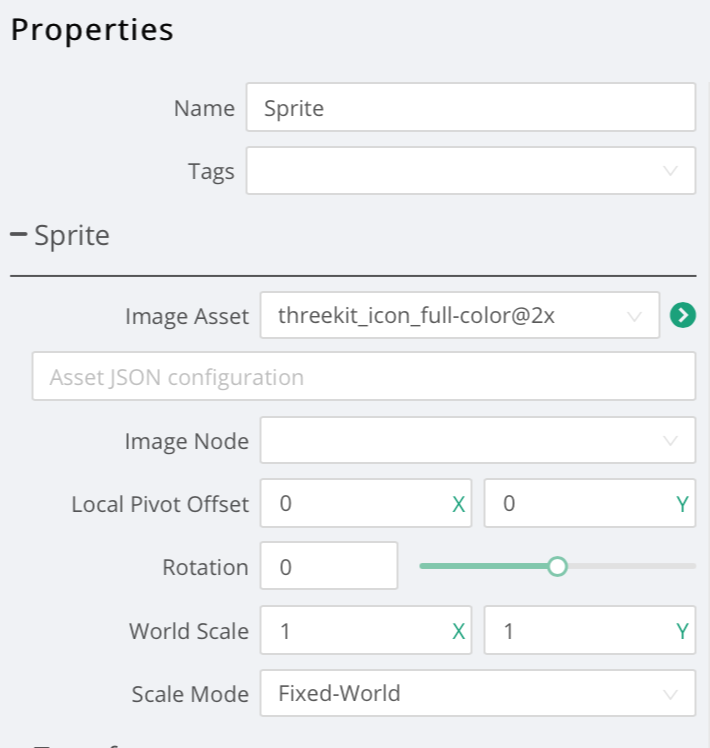
Task: Collapse the Sprite section with minus icon
Action: click(x=19, y=236)
